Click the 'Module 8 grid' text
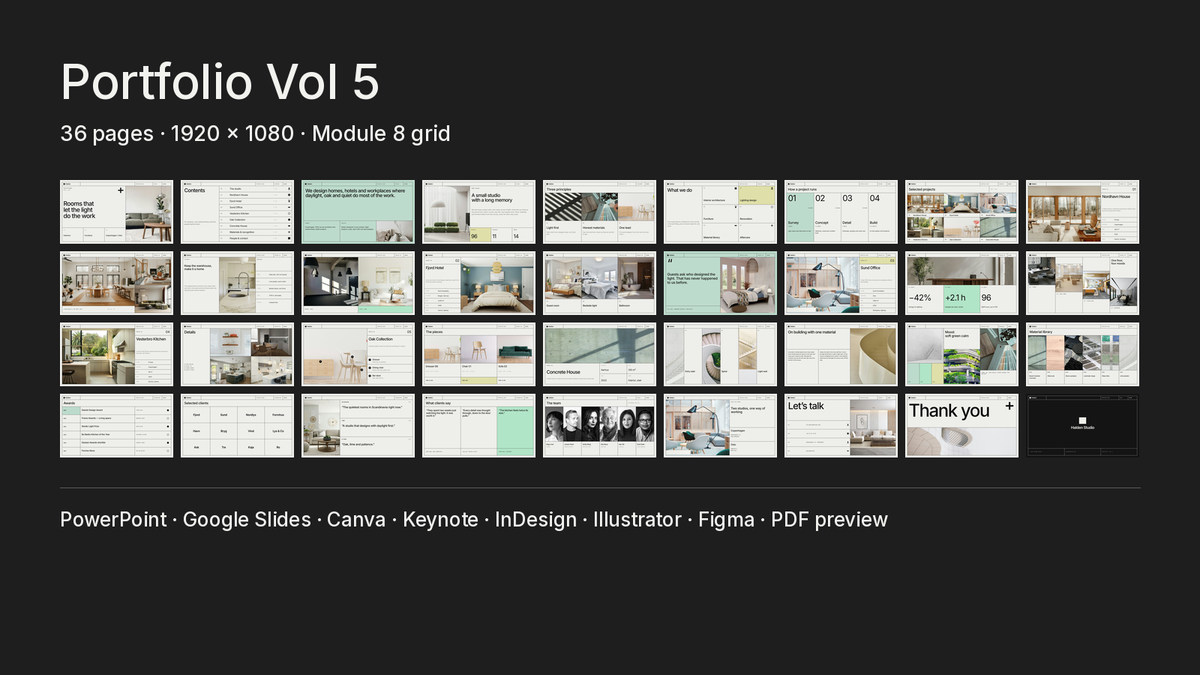 381,133
